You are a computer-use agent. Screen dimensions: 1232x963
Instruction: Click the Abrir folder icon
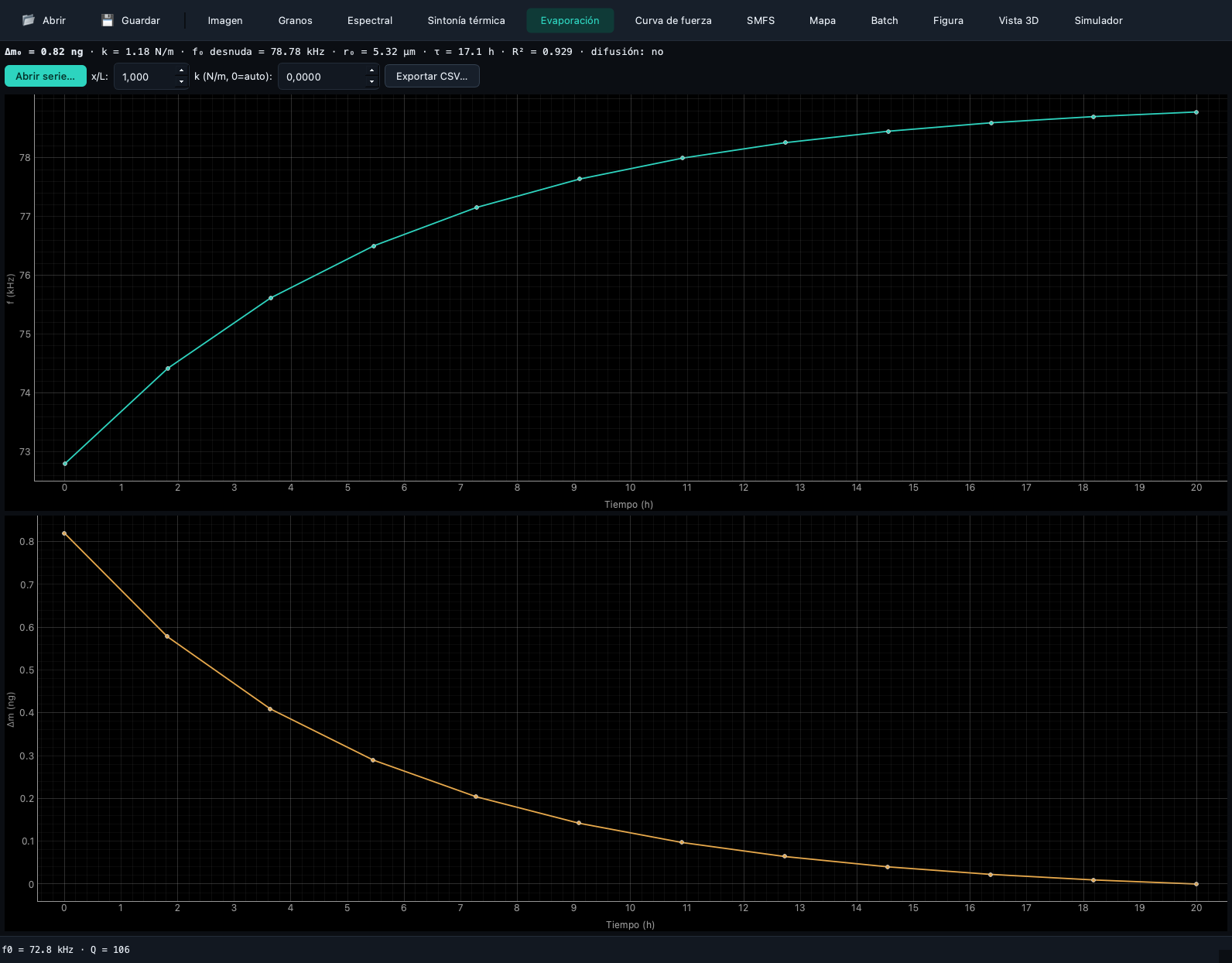29,20
